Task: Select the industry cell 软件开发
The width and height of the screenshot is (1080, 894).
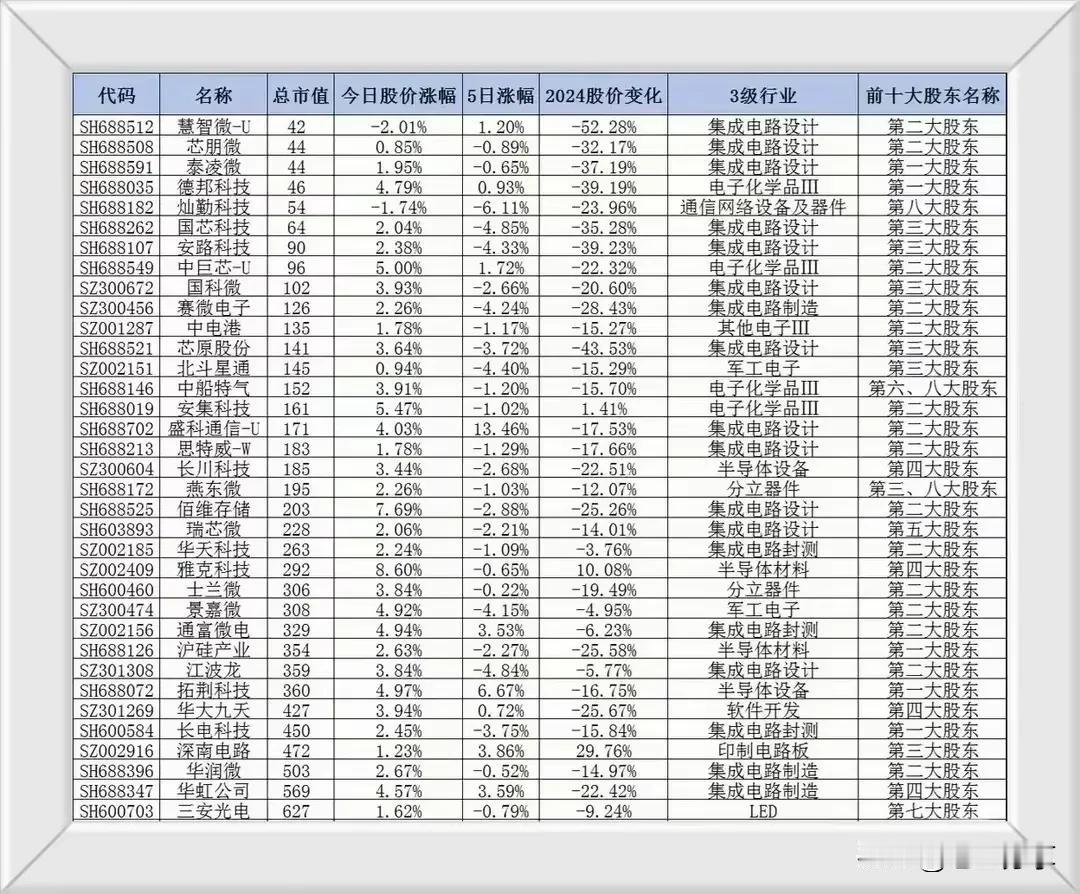Action: [762, 711]
